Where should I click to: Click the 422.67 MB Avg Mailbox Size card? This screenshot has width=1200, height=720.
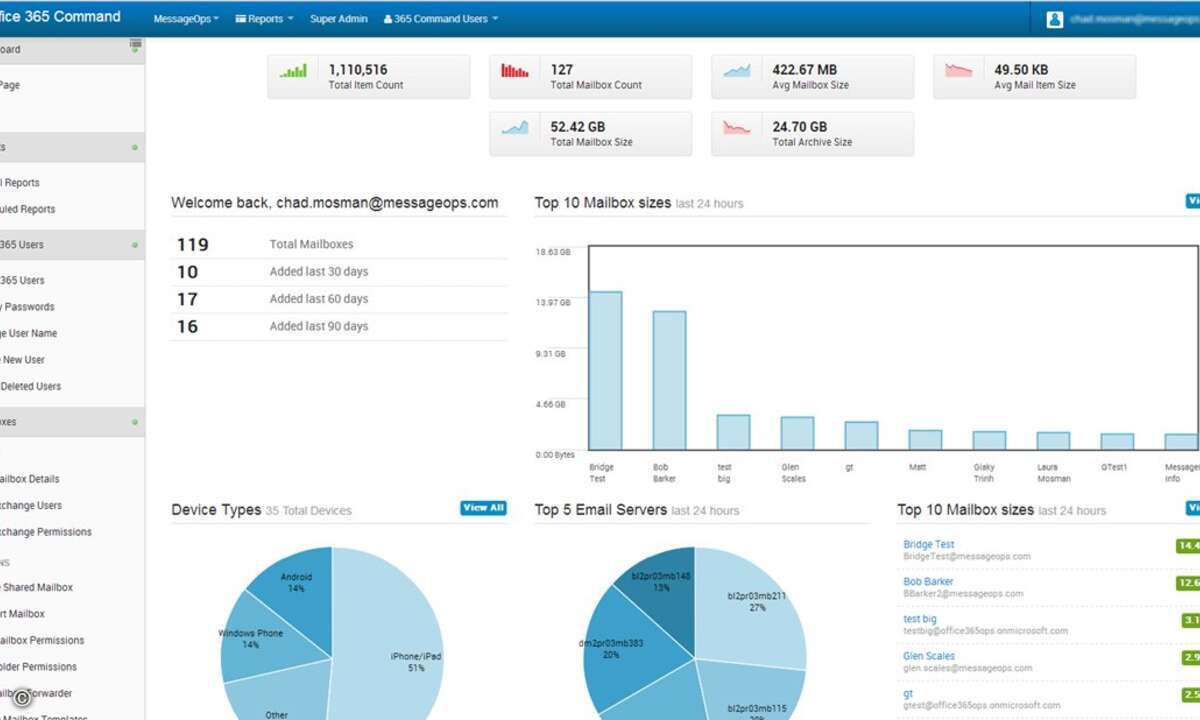(x=812, y=77)
